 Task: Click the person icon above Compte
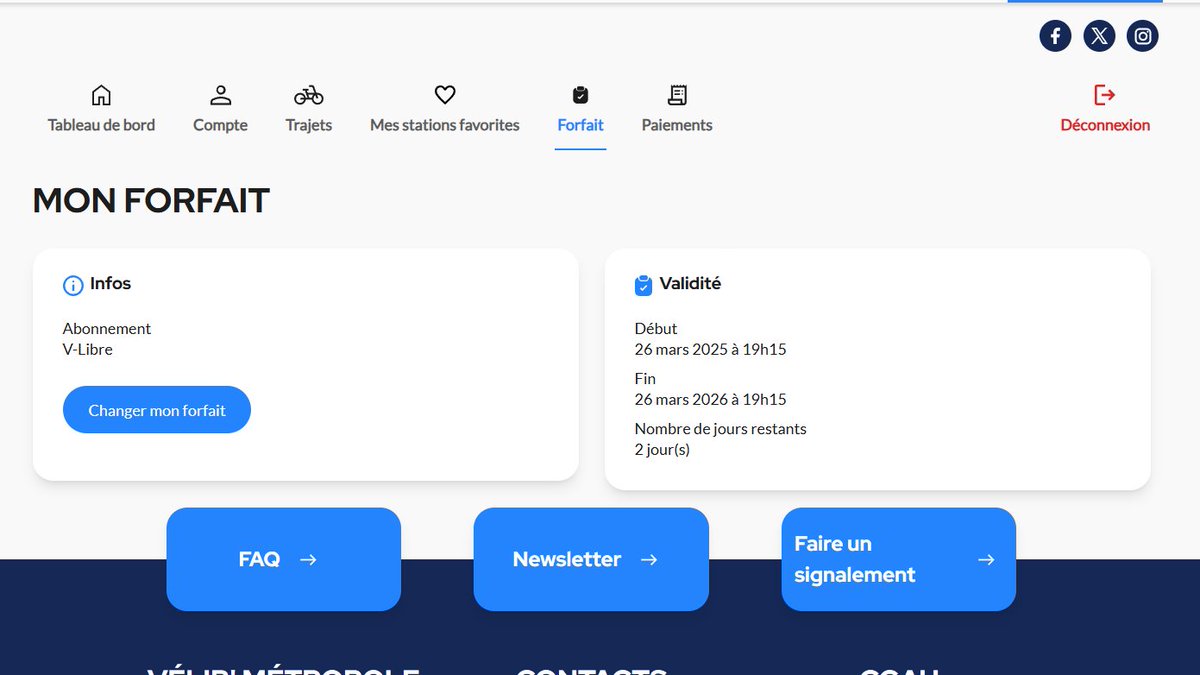[x=220, y=95]
